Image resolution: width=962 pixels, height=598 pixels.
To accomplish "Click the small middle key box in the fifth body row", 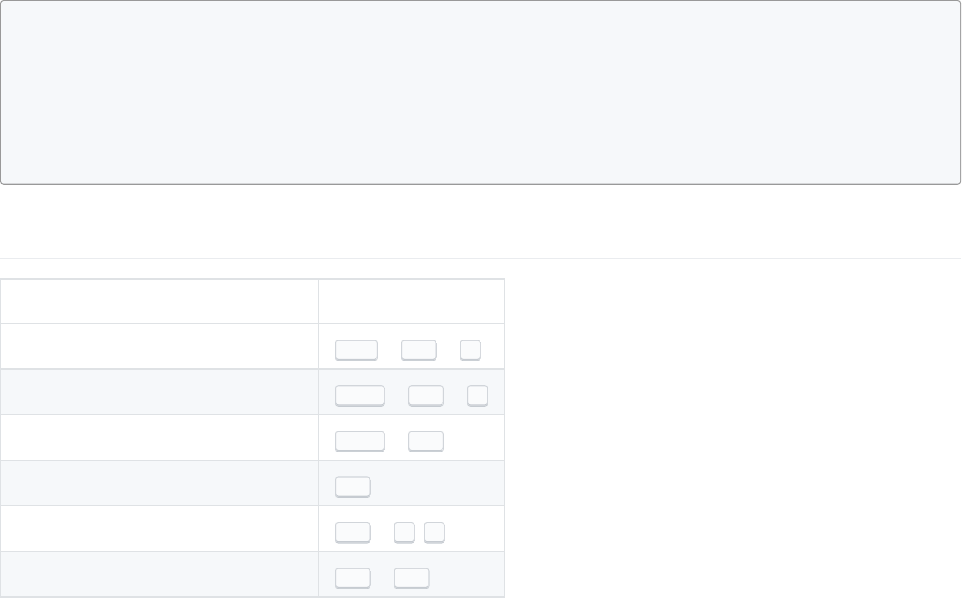I will tap(404, 532).
